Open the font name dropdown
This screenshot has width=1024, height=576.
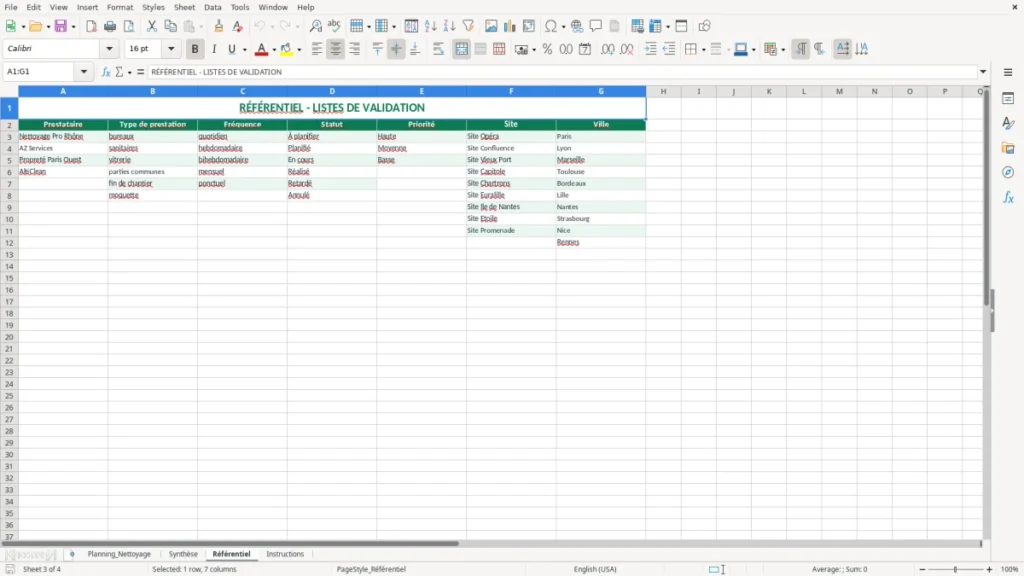click(x=109, y=48)
